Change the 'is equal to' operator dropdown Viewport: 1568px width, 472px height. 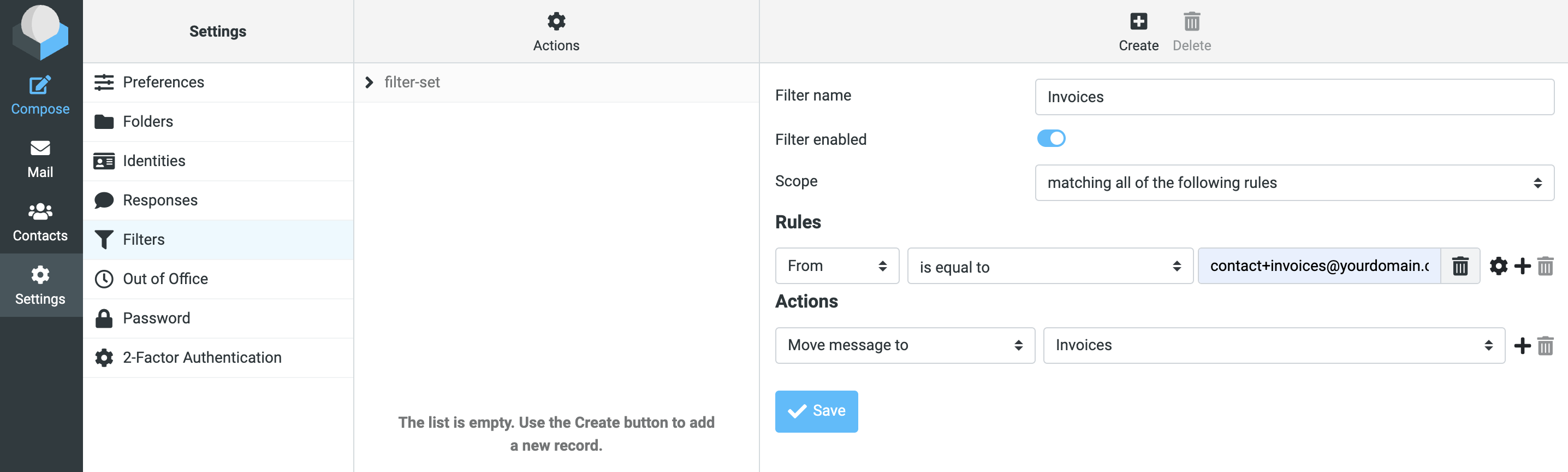[x=1049, y=266]
